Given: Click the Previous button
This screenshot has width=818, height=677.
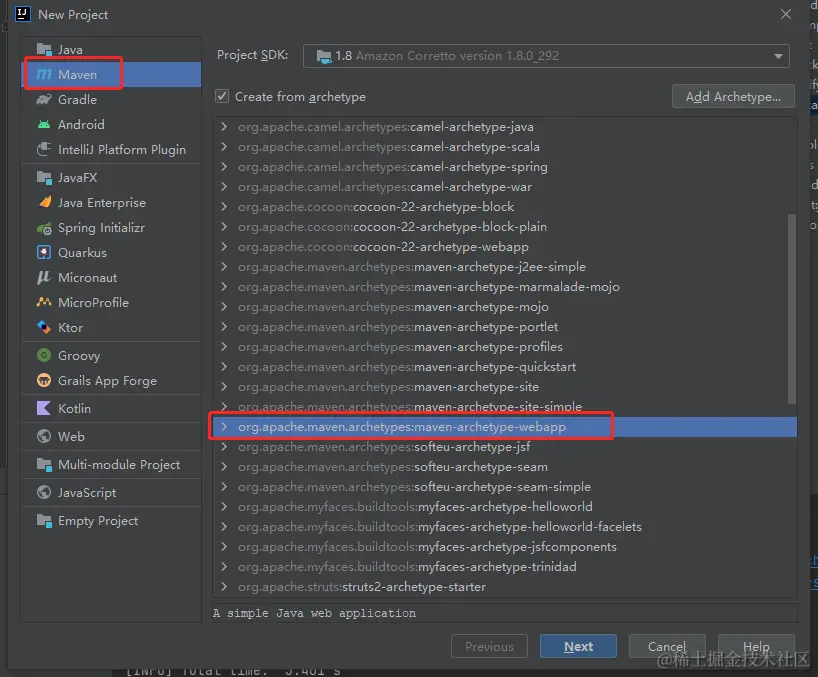Looking at the screenshot, I should click(489, 647).
